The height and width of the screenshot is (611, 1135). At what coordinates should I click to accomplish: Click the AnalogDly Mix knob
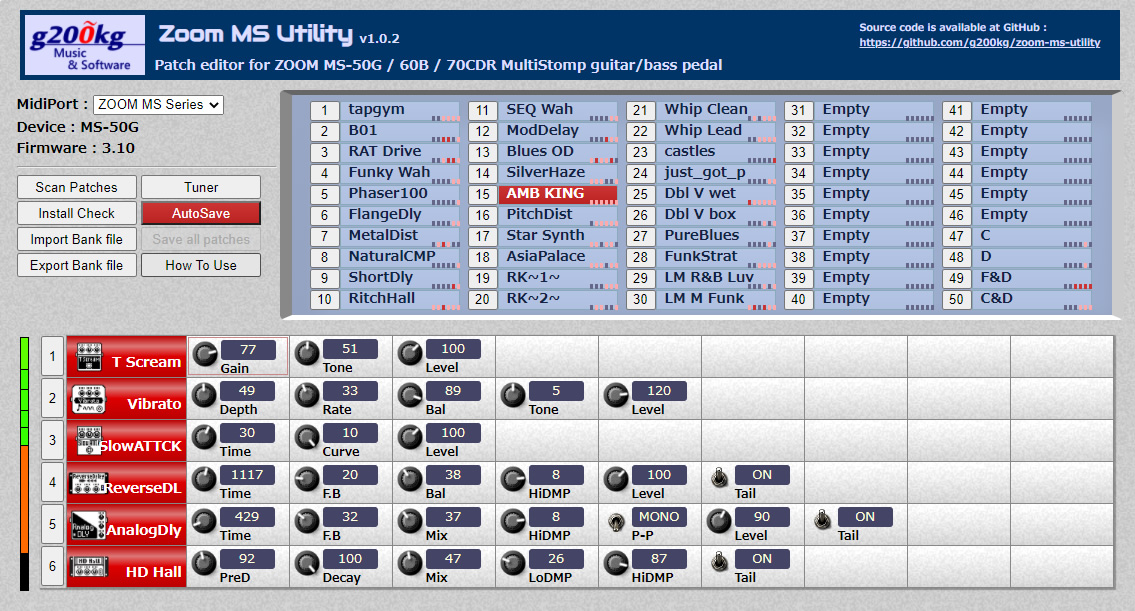(410, 521)
